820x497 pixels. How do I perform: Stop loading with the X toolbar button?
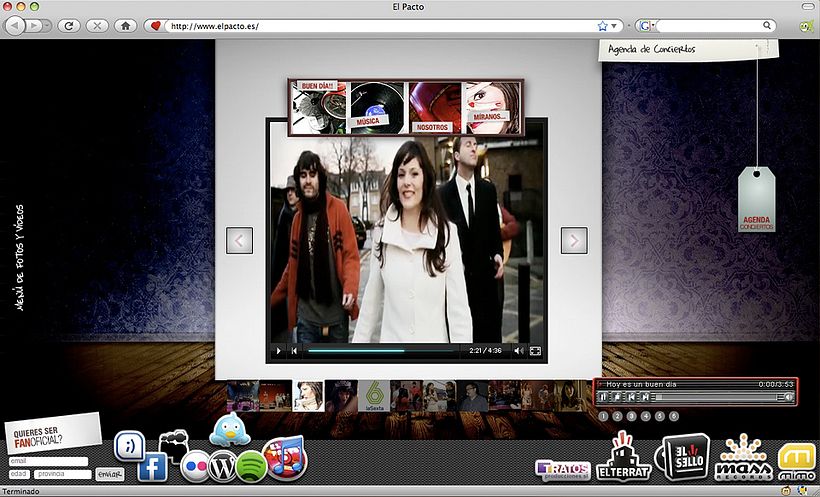tap(97, 25)
